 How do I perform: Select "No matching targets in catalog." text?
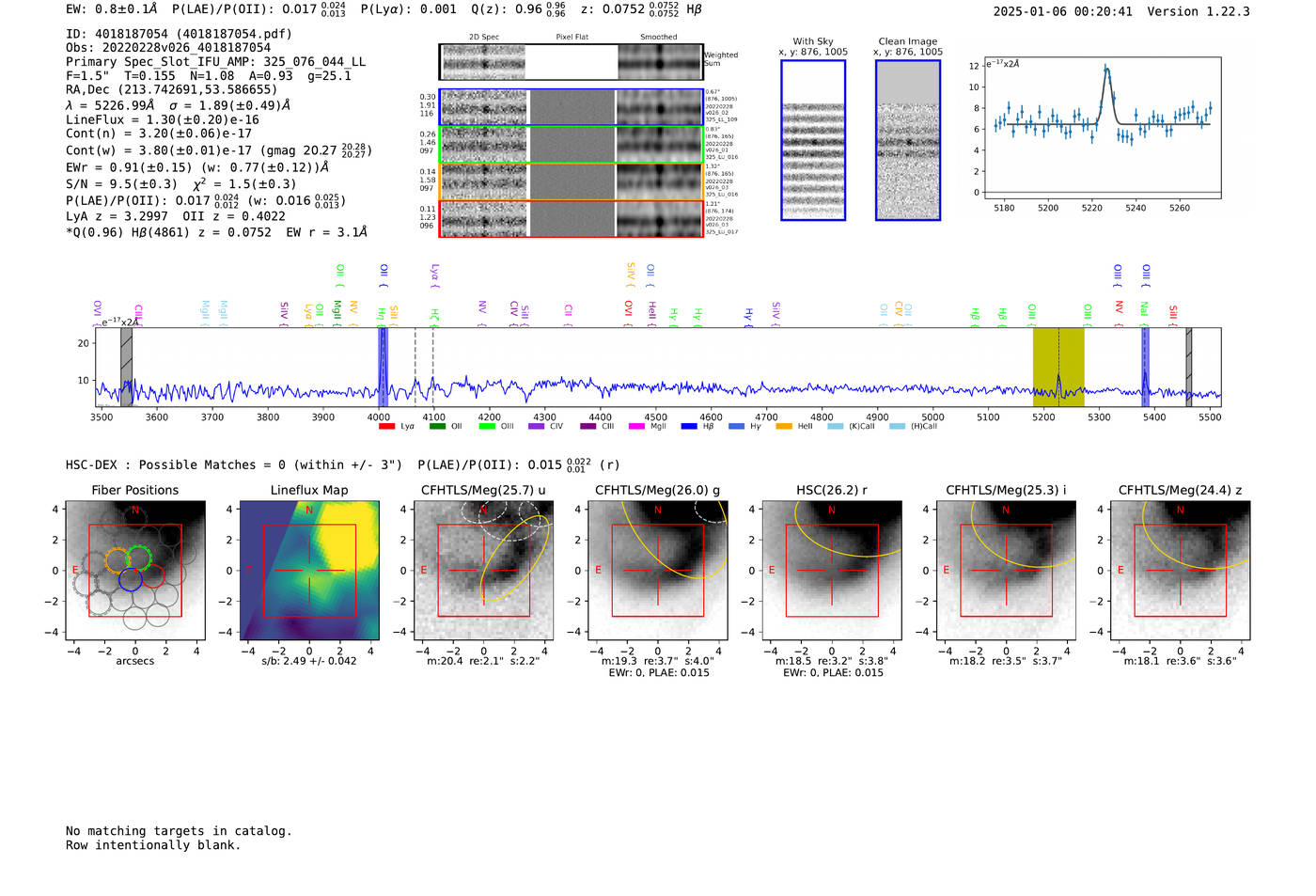[x=179, y=831]
